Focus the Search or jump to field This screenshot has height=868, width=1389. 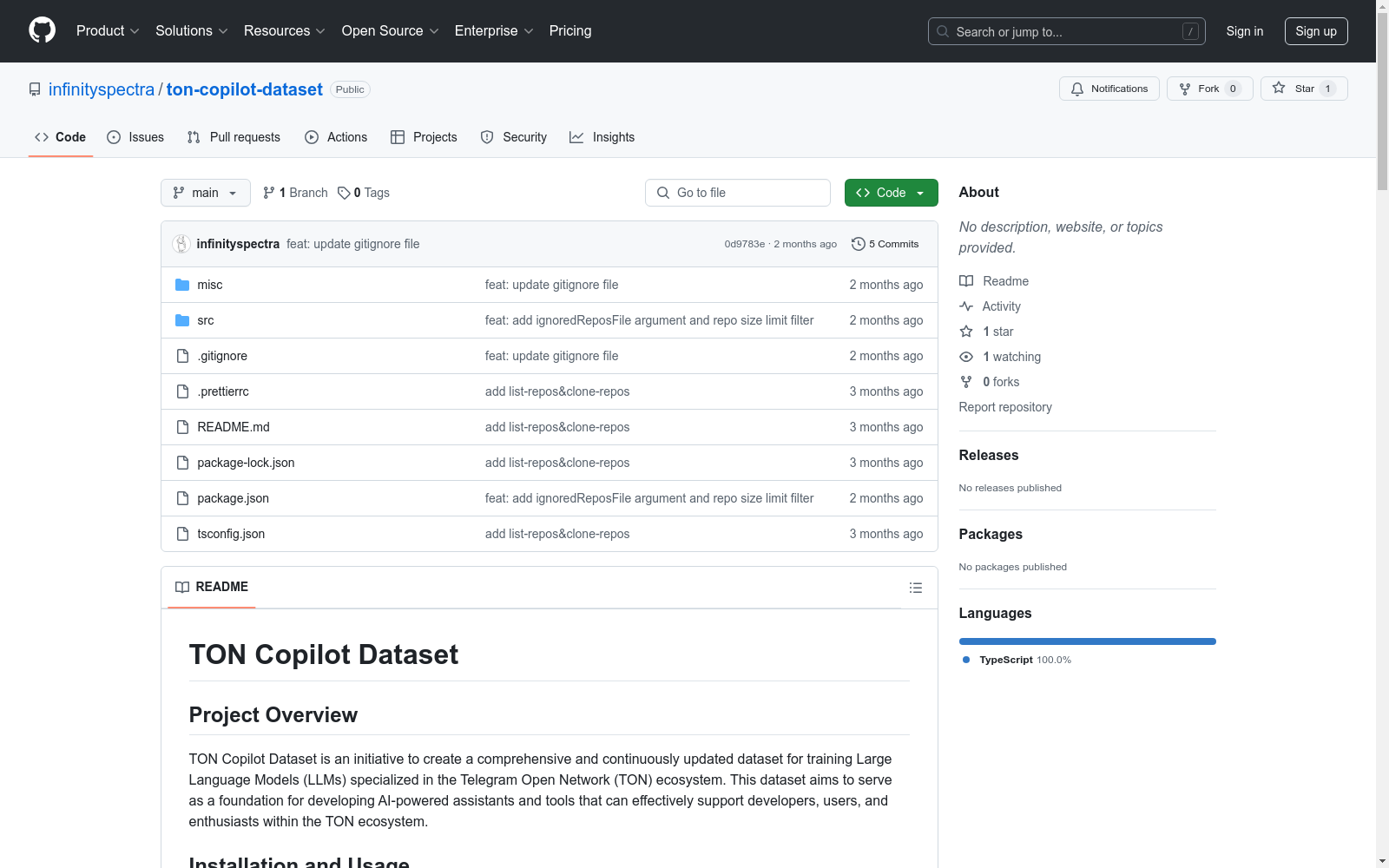click(x=1067, y=31)
